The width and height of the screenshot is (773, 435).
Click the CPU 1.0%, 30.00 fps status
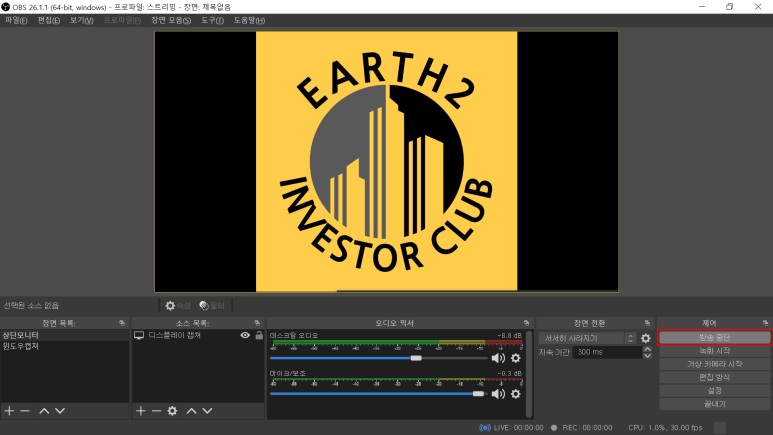pyautogui.click(x=665, y=428)
